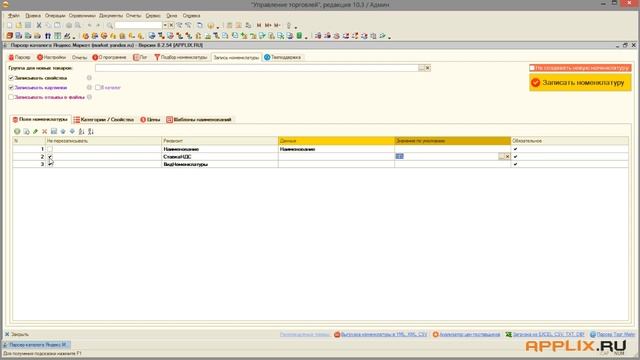Open the Документы menu
The image size is (640, 360).
[111, 16]
